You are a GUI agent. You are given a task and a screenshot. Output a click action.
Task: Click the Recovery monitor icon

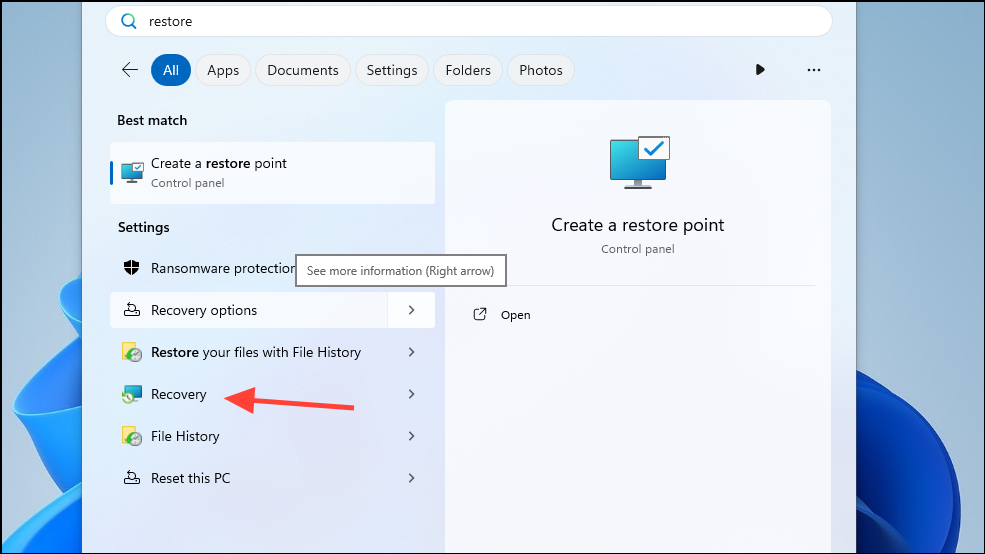tap(131, 394)
